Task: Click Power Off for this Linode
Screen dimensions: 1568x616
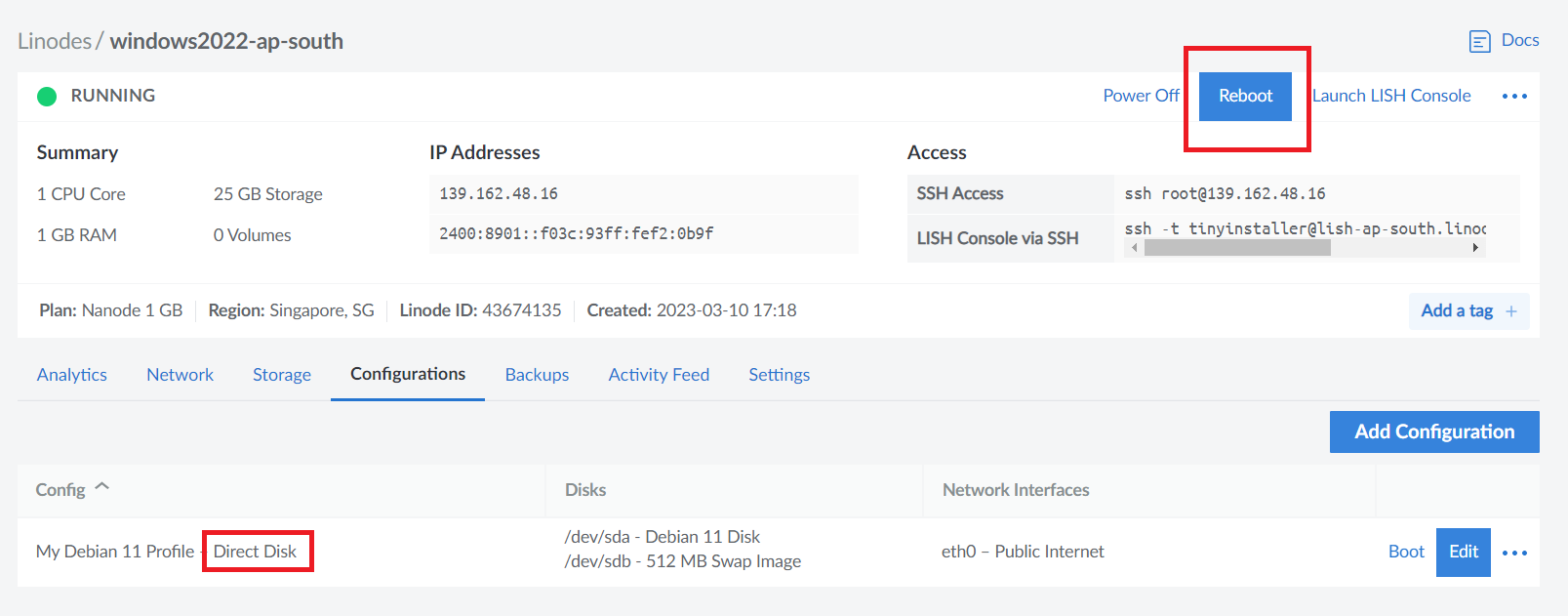Action: pyautogui.click(x=1141, y=96)
